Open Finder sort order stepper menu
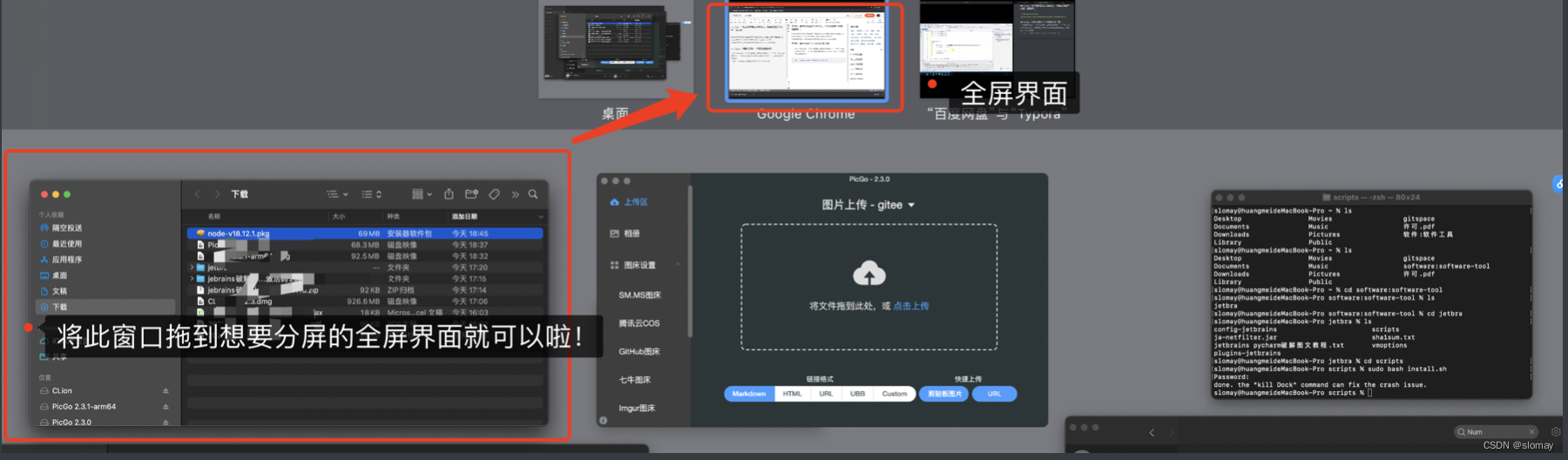Viewport: 1568px width, 460px height. point(372,194)
